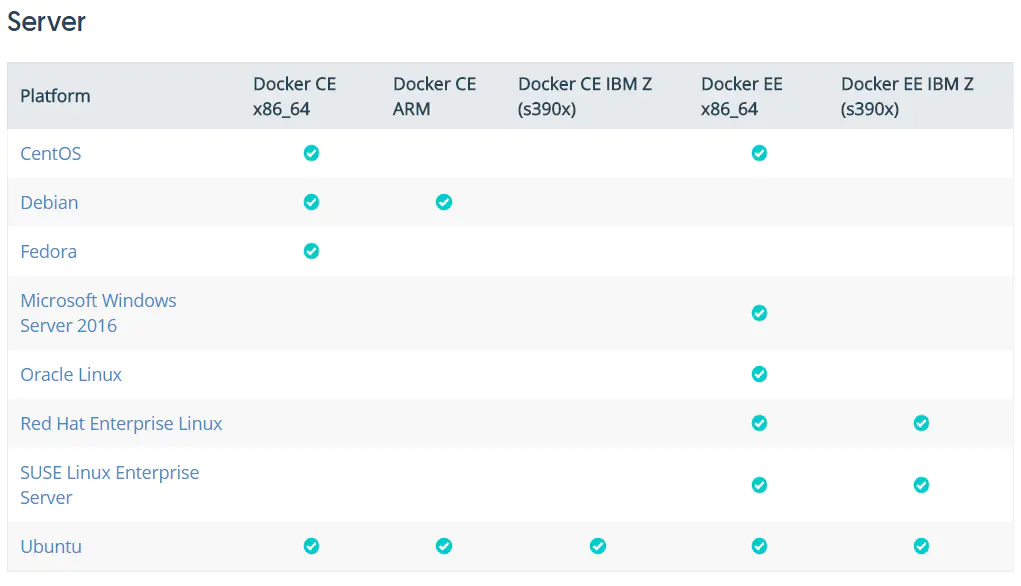Click CentOS checkmark under Docker CE x86_64

point(311,153)
